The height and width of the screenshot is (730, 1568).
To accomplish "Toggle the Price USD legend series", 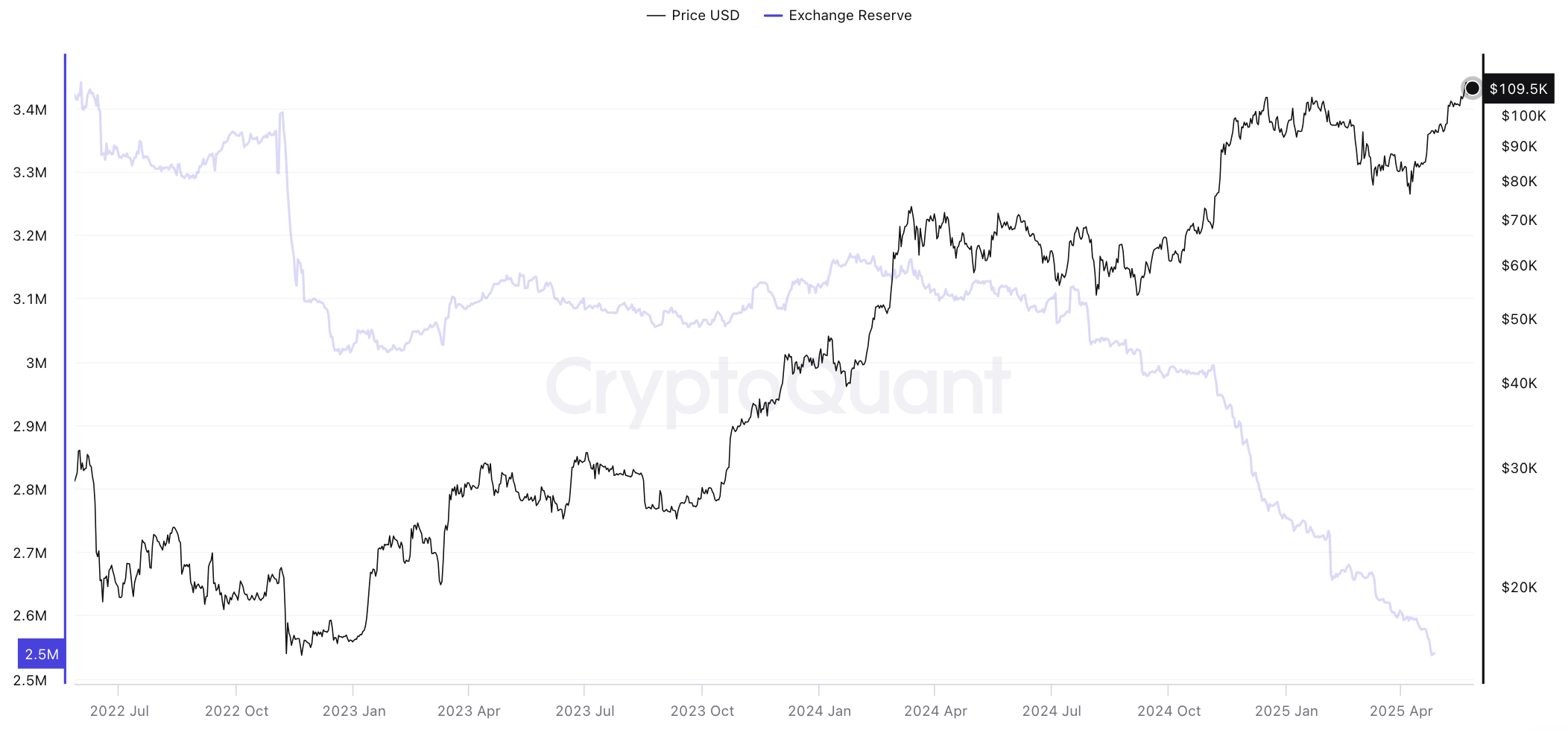I will coord(704,16).
